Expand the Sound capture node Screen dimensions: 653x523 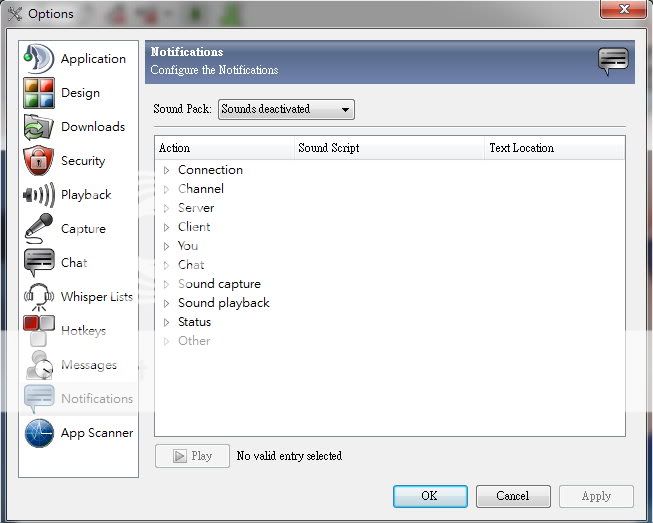pyautogui.click(x=167, y=284)
